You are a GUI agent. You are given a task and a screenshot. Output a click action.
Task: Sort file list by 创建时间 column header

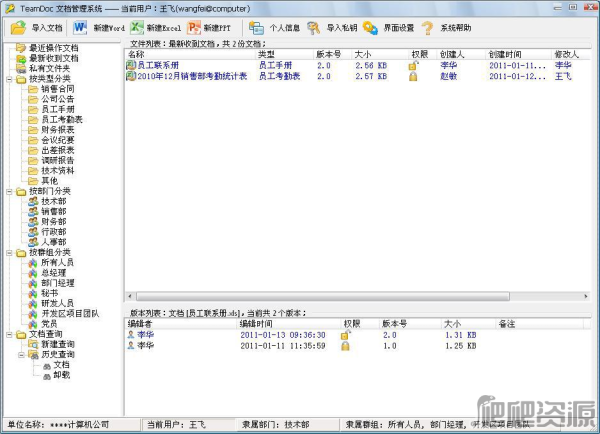coord(505,54)
